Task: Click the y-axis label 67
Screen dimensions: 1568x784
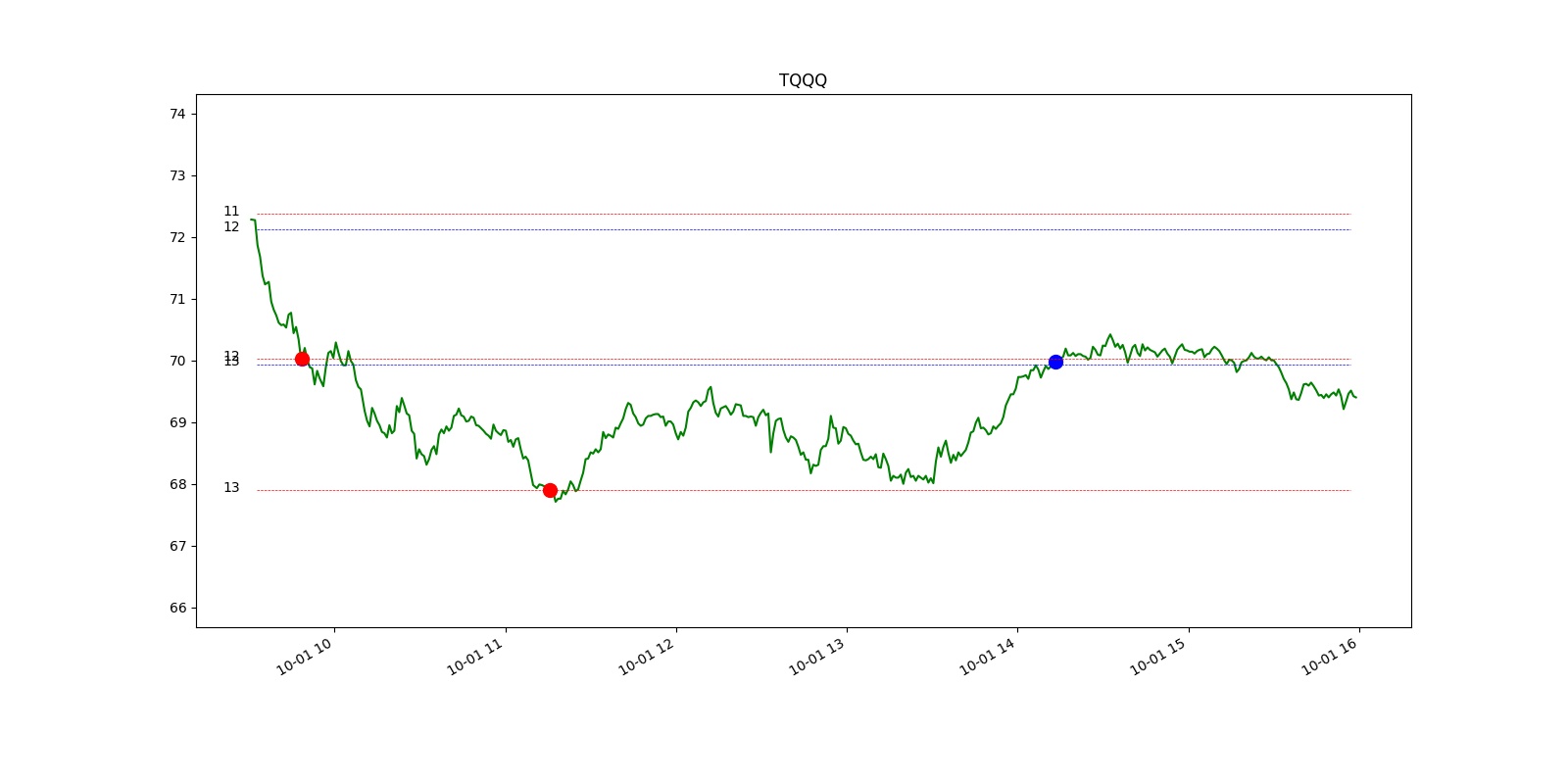Action: [x=177, y=546]
